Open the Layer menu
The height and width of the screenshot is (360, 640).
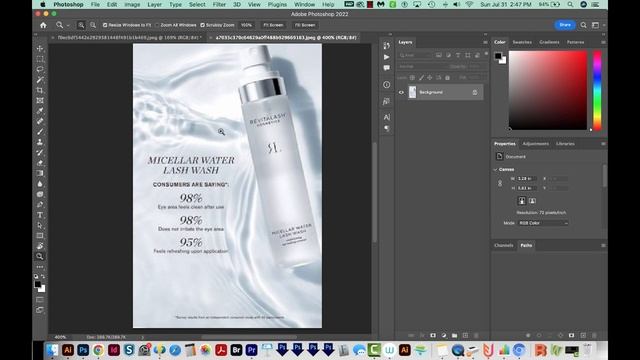pos(154,4)
